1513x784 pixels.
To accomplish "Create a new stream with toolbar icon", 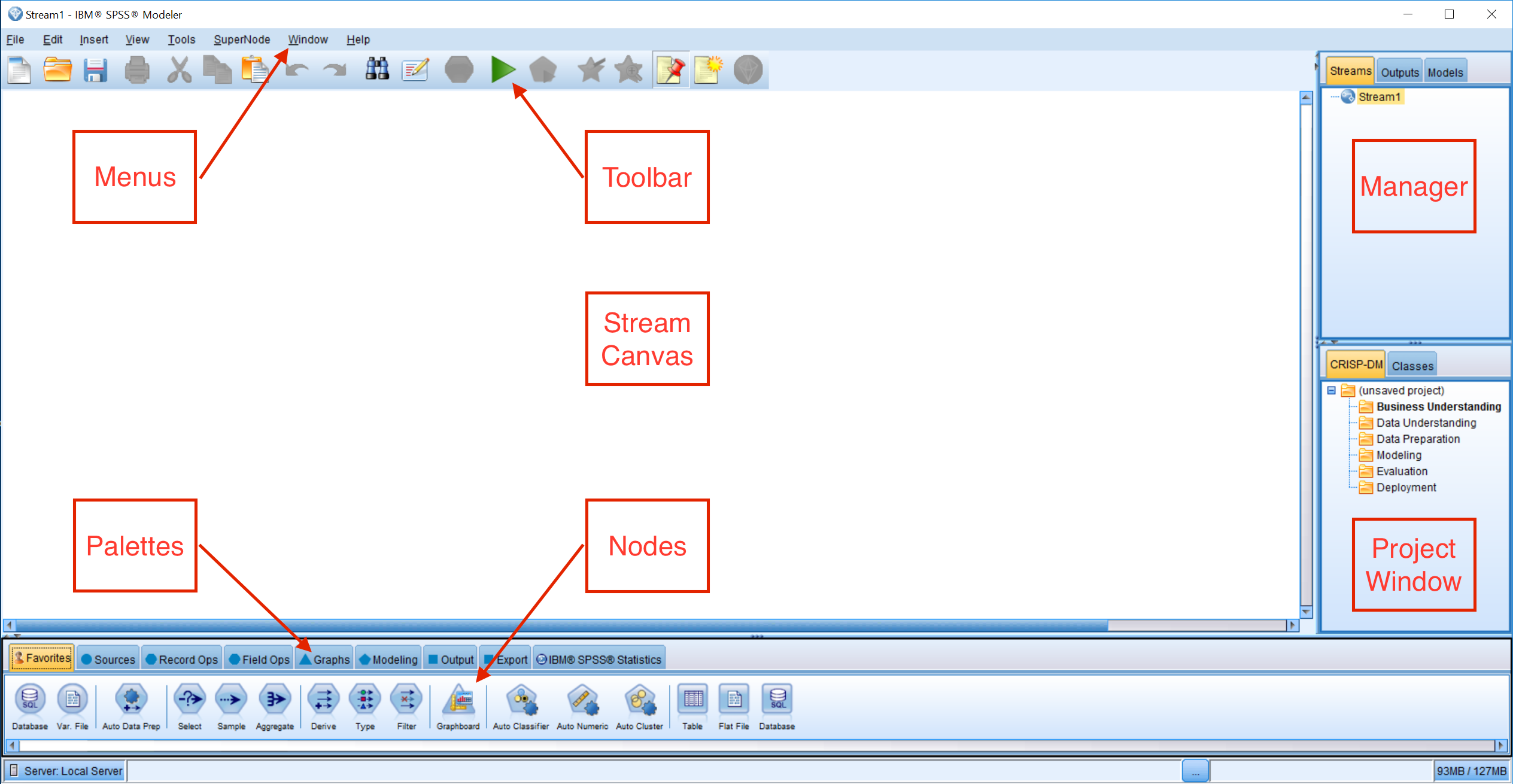I will pyautogui.click(x=20, y=70).
